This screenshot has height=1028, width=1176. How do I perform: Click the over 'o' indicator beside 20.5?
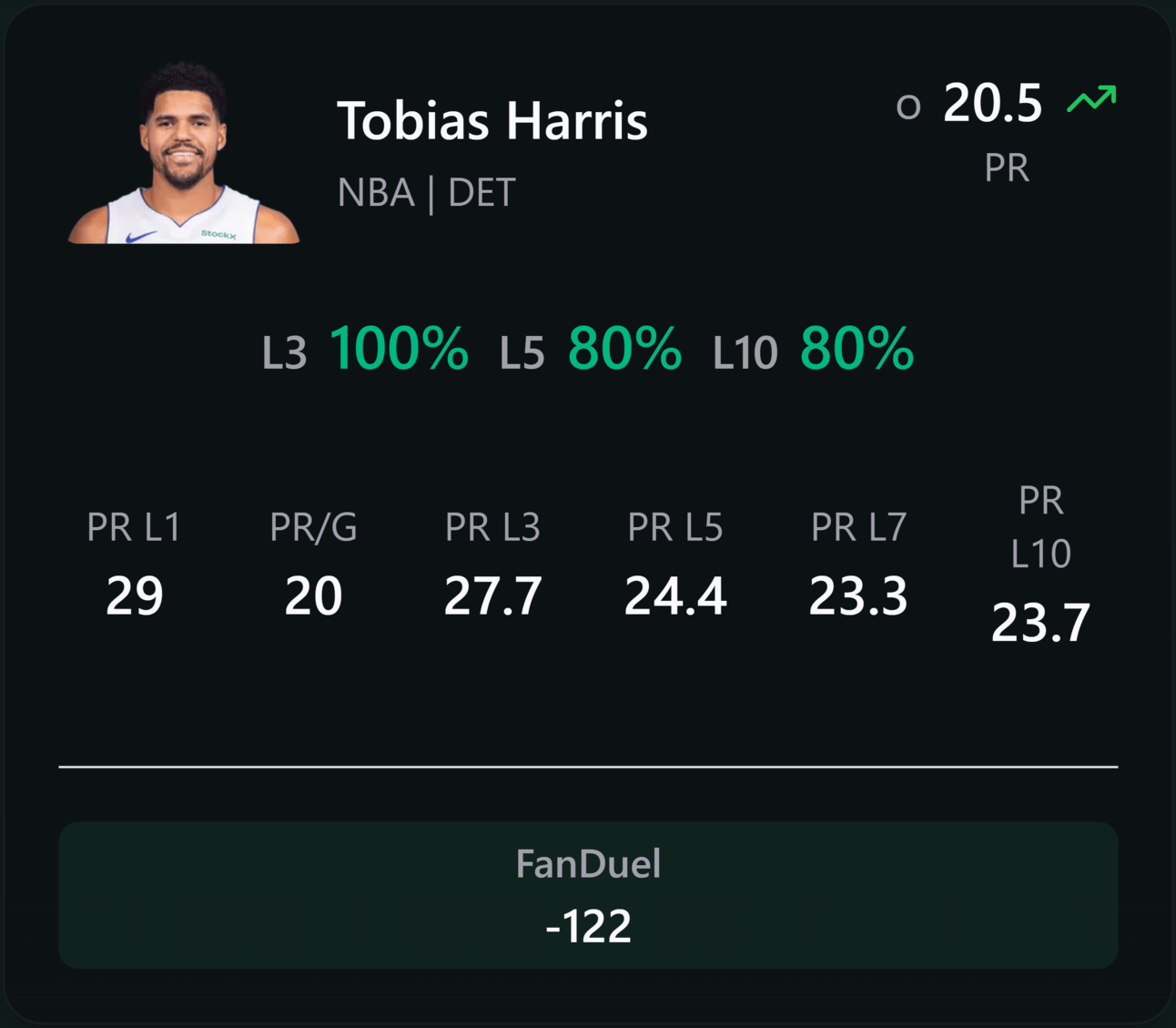908,107
